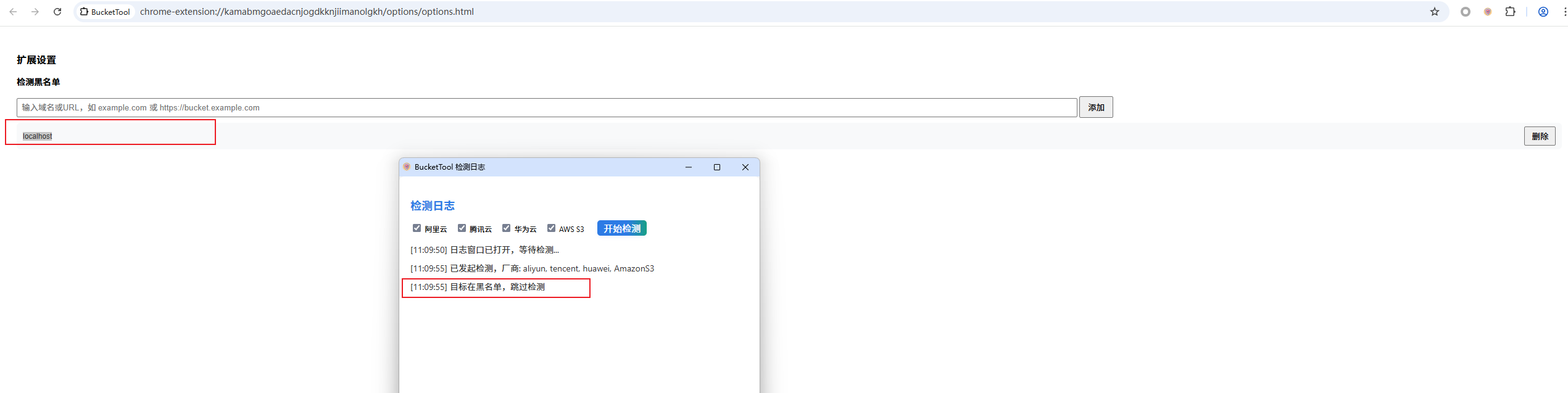
Task: Click the 开始检测 button
Action: 622,228
